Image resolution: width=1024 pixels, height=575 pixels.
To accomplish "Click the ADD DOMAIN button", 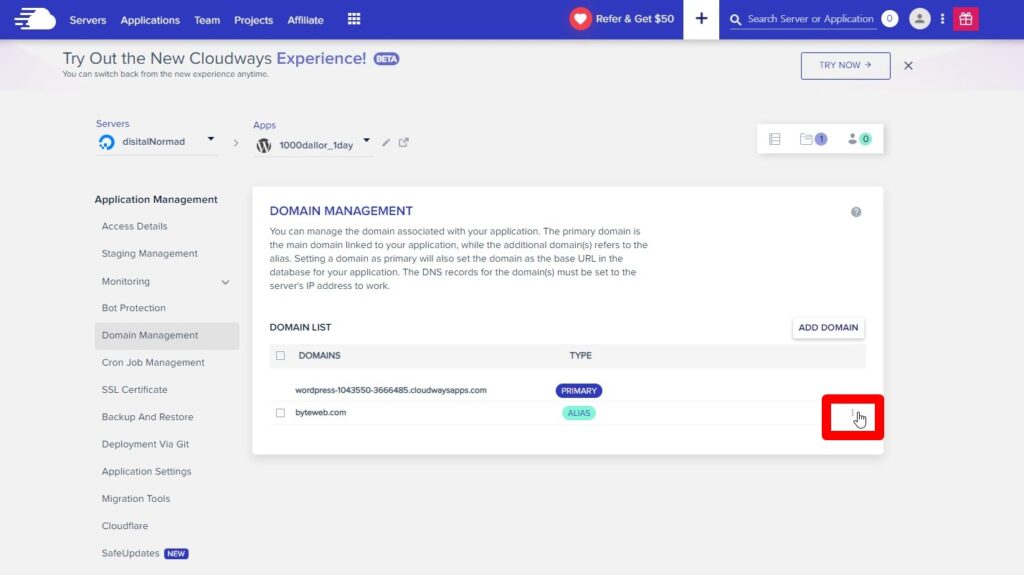I will tap(828, 327).
